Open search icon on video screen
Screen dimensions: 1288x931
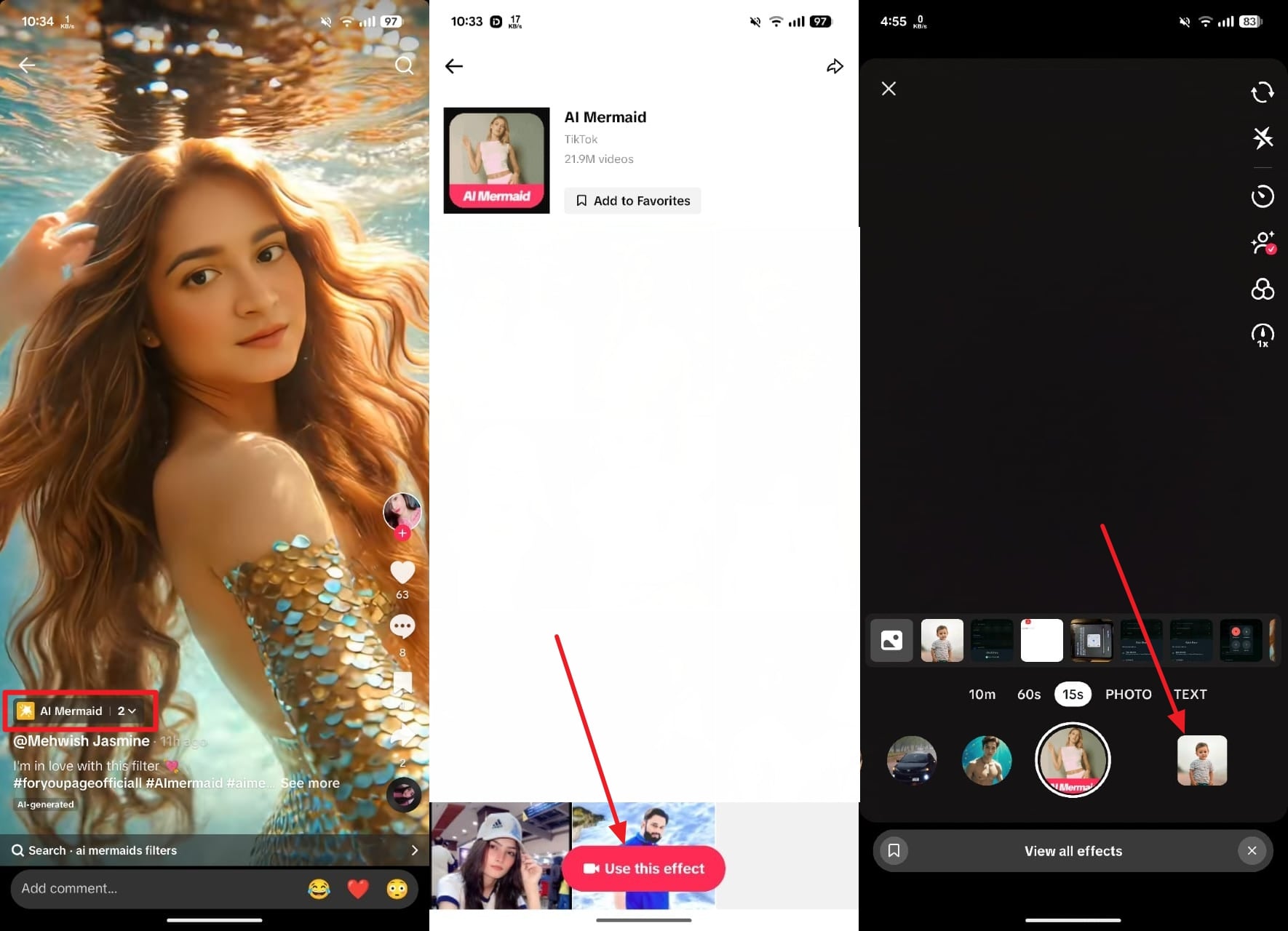tap(404, 65)
